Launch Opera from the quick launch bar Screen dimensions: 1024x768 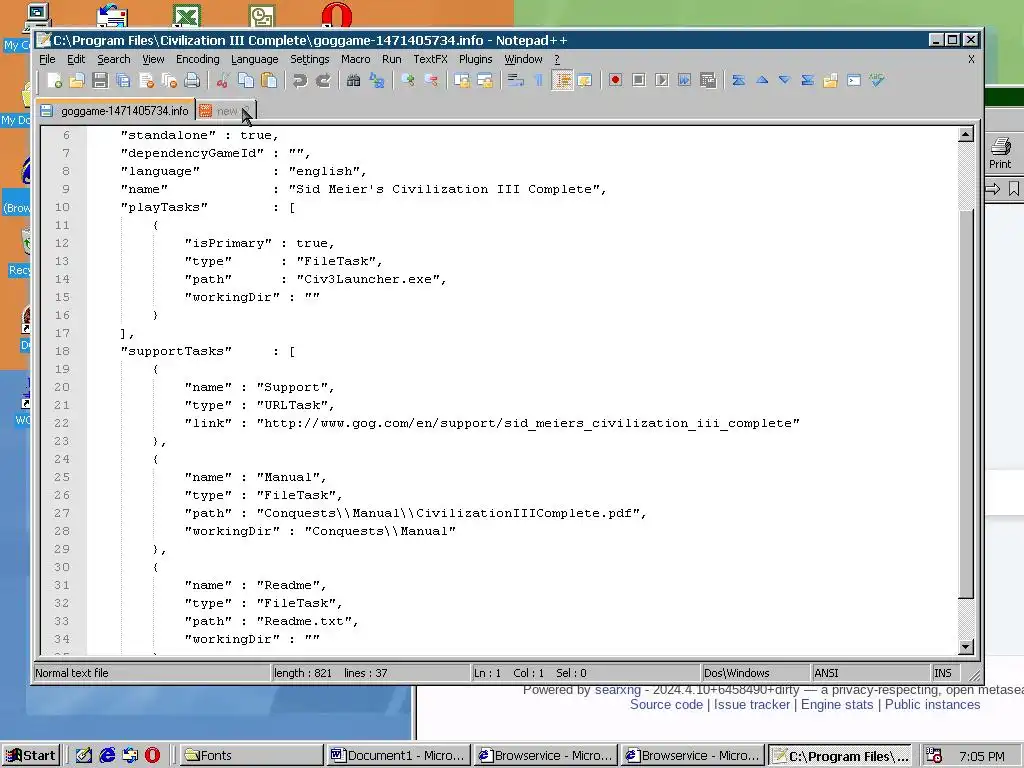click(152, 756)
